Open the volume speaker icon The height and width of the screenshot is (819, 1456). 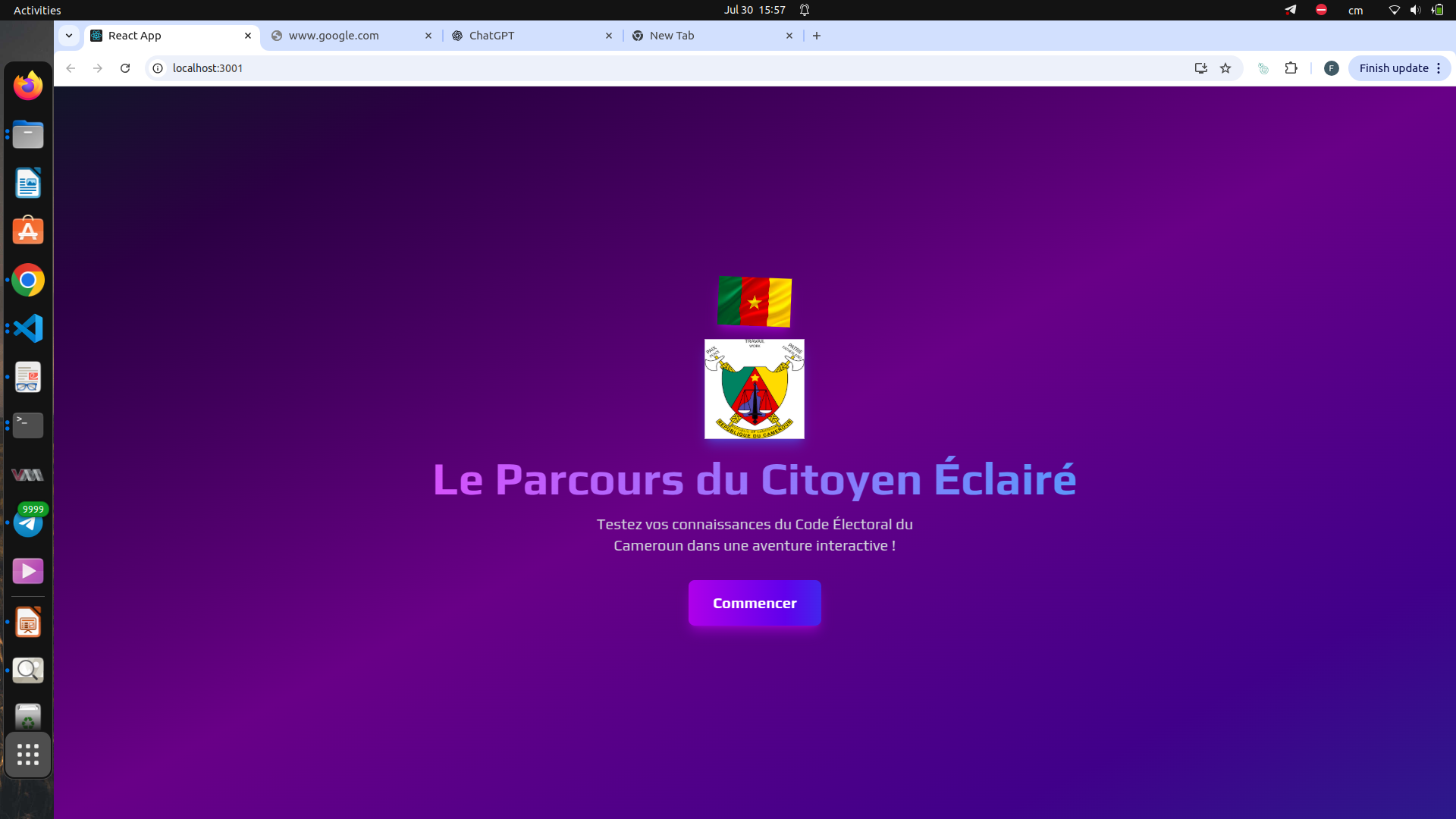[1415, 10]
